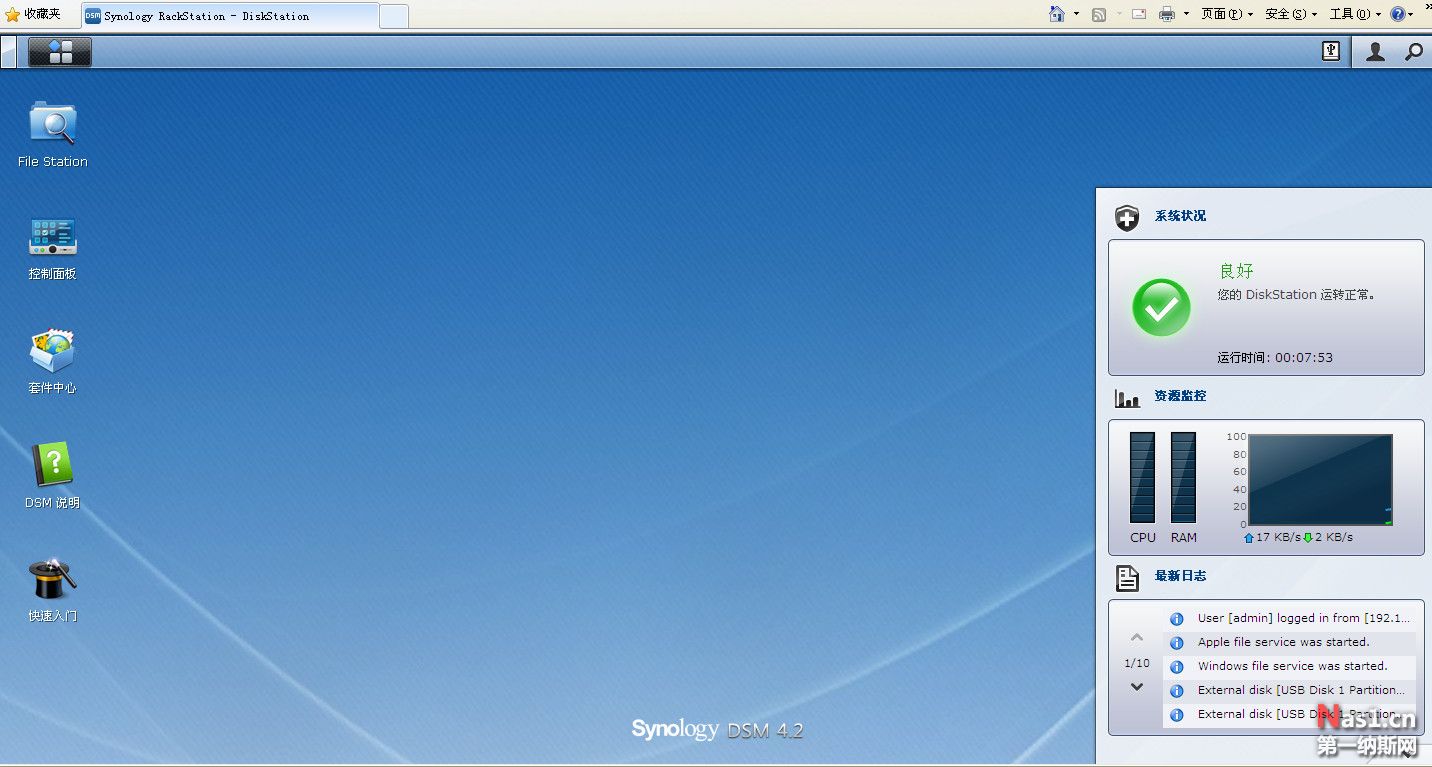Click the info icon beside Apple file service log
This screenshot has width=1432, height=767.
click(x=1177, y=643)
